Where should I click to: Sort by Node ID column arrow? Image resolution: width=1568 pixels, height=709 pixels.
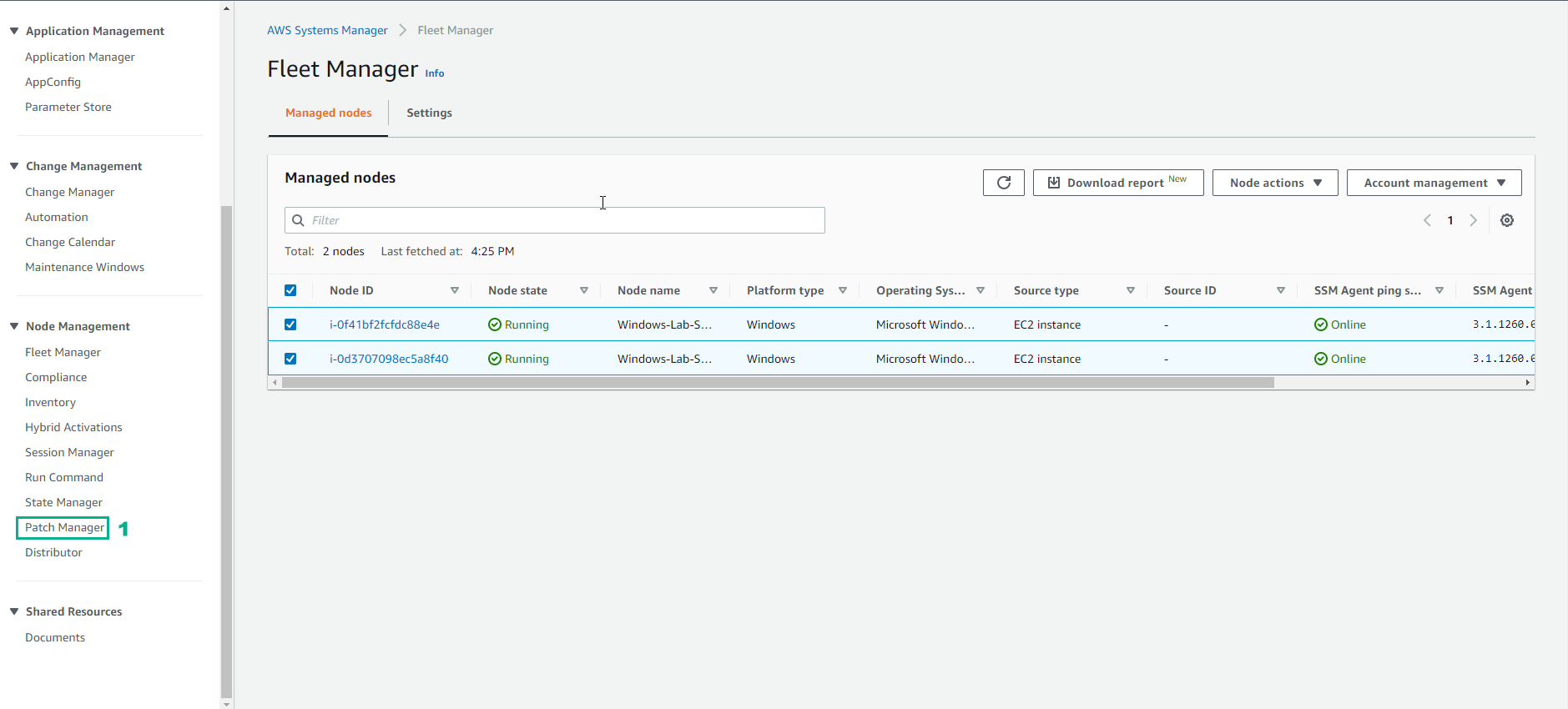coord(455,290)
